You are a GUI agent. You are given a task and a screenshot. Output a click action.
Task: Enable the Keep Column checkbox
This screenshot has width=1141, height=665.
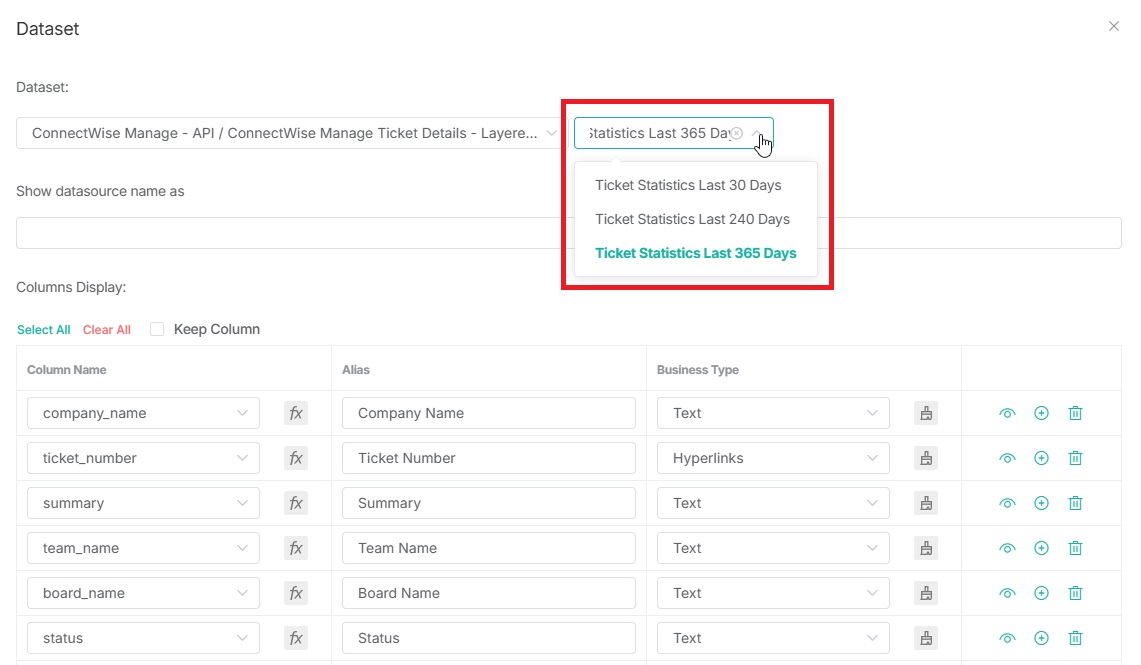[157, 329]
